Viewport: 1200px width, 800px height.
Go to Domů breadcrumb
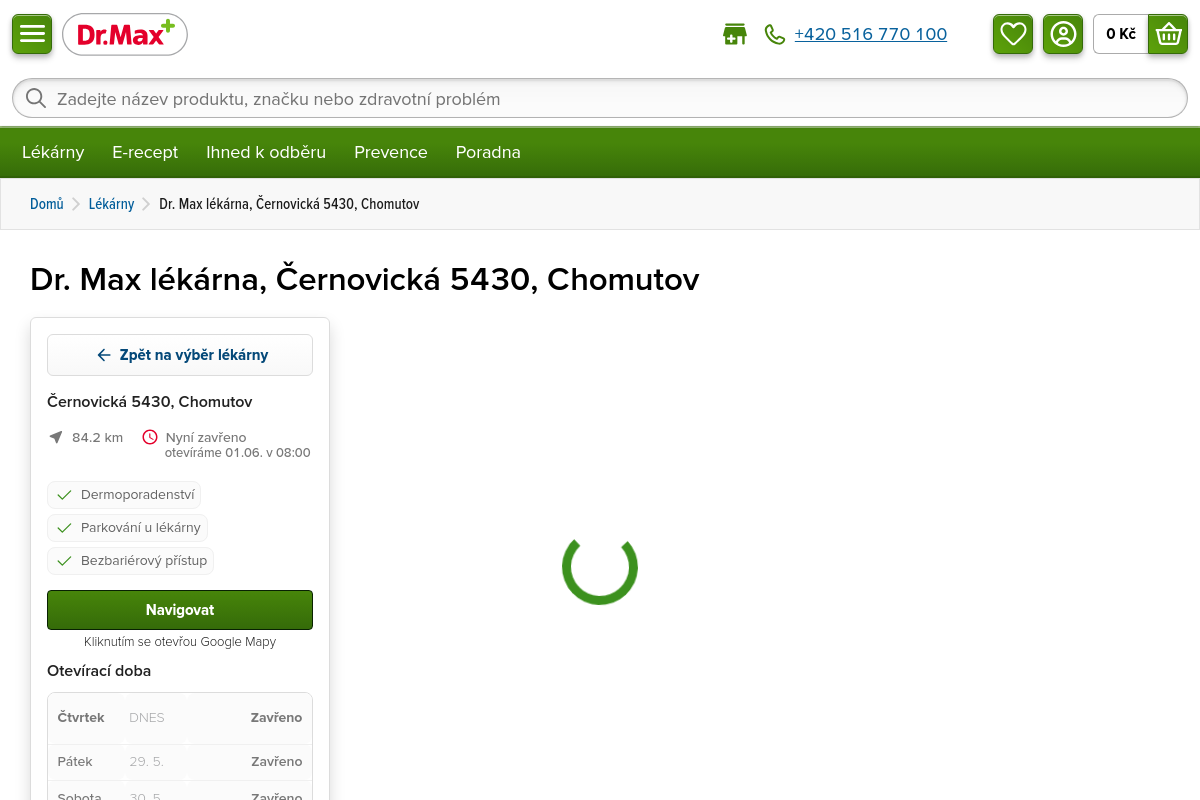pyautogui.click(x=47, y=204)
